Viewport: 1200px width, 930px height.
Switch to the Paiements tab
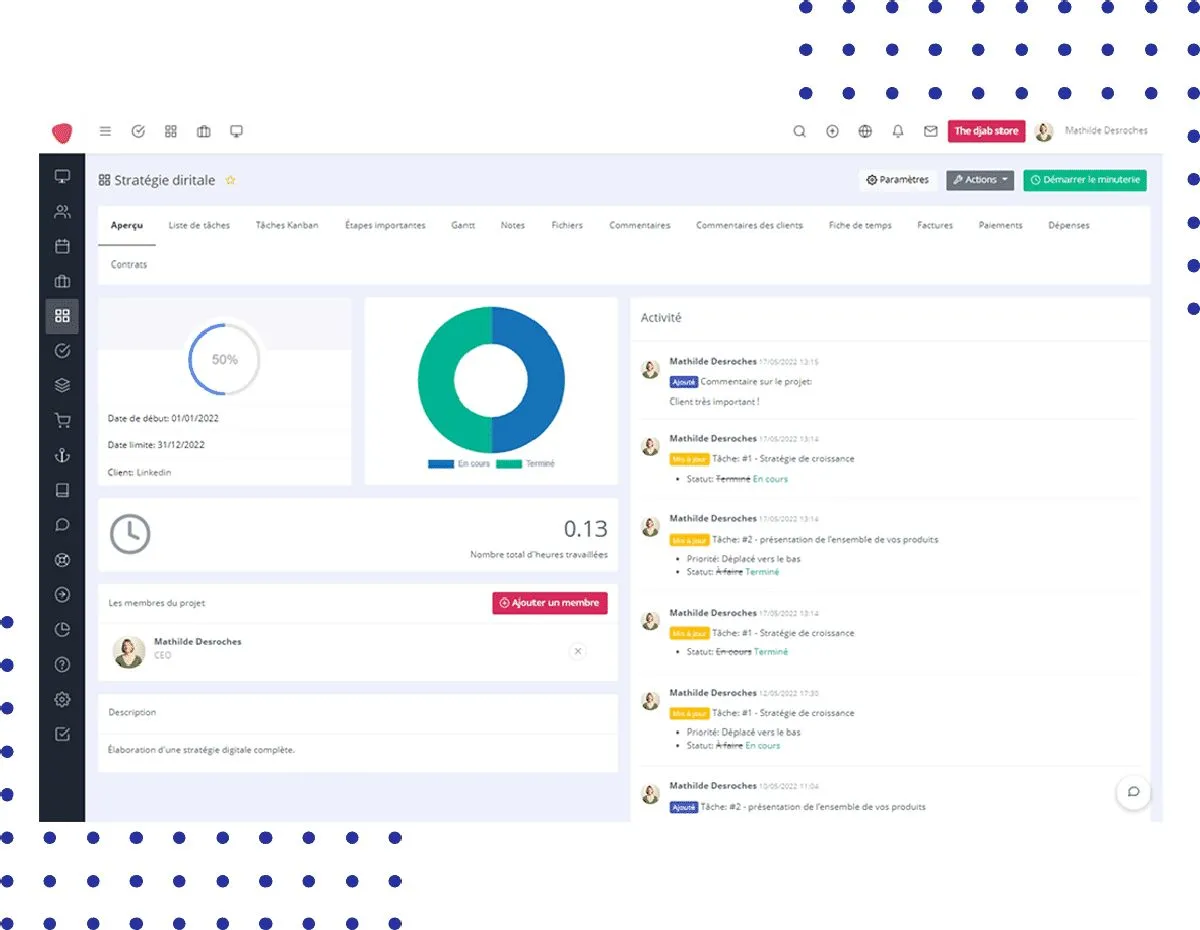1001,225
